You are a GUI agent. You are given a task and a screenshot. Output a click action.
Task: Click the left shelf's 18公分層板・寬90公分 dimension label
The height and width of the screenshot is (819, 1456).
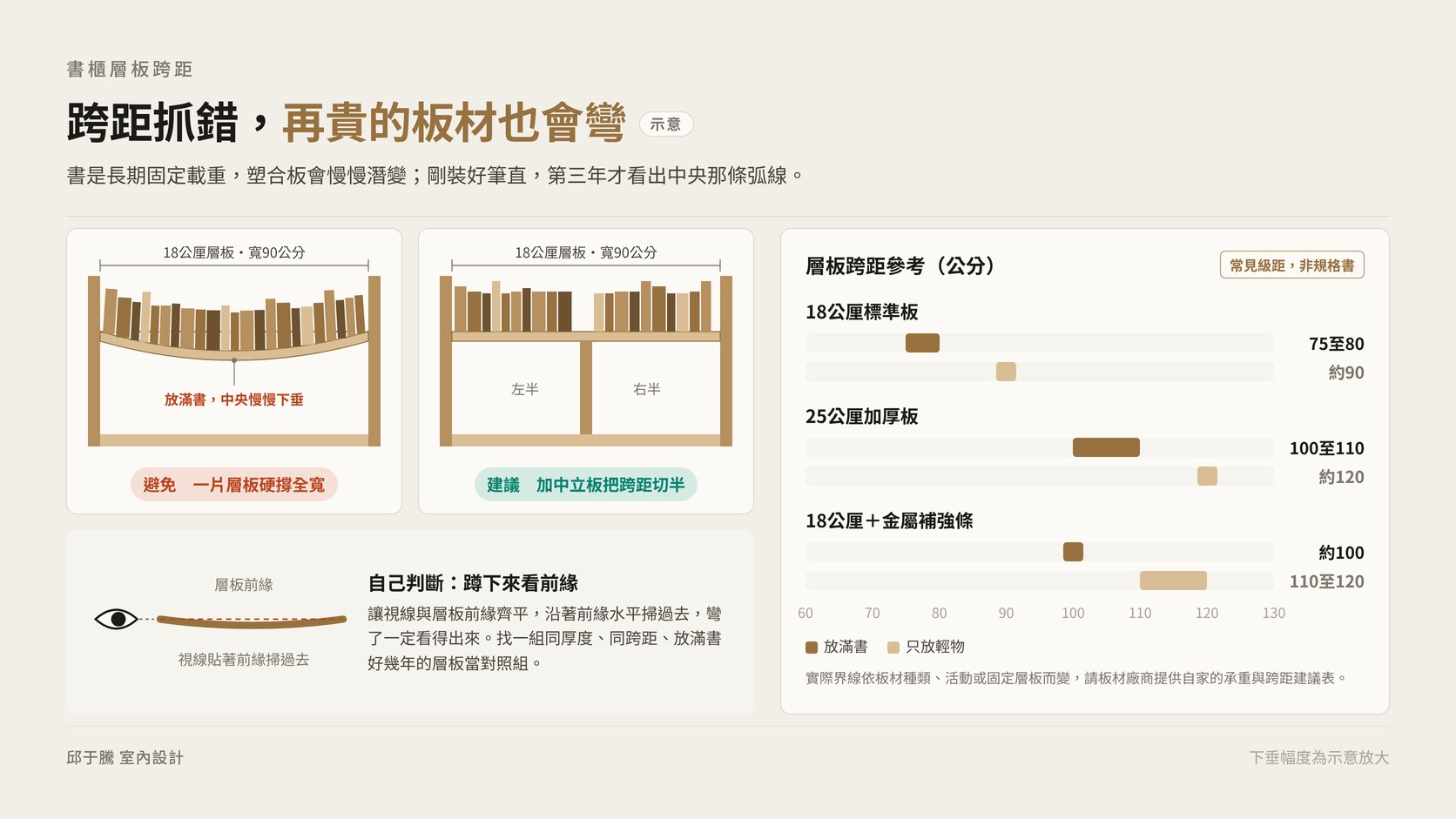[234, 252]
